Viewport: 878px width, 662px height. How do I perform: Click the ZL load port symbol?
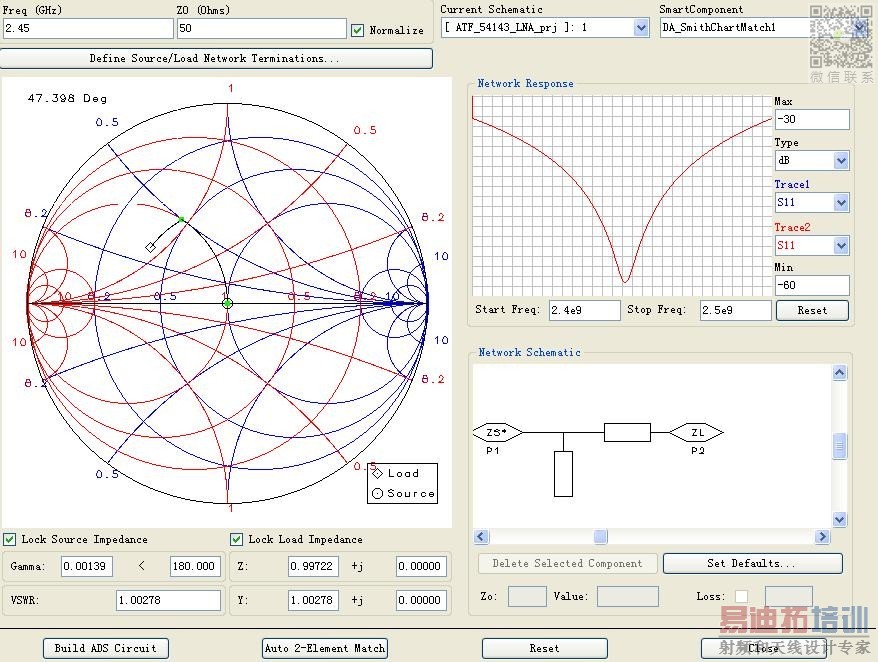click(697, 433)
